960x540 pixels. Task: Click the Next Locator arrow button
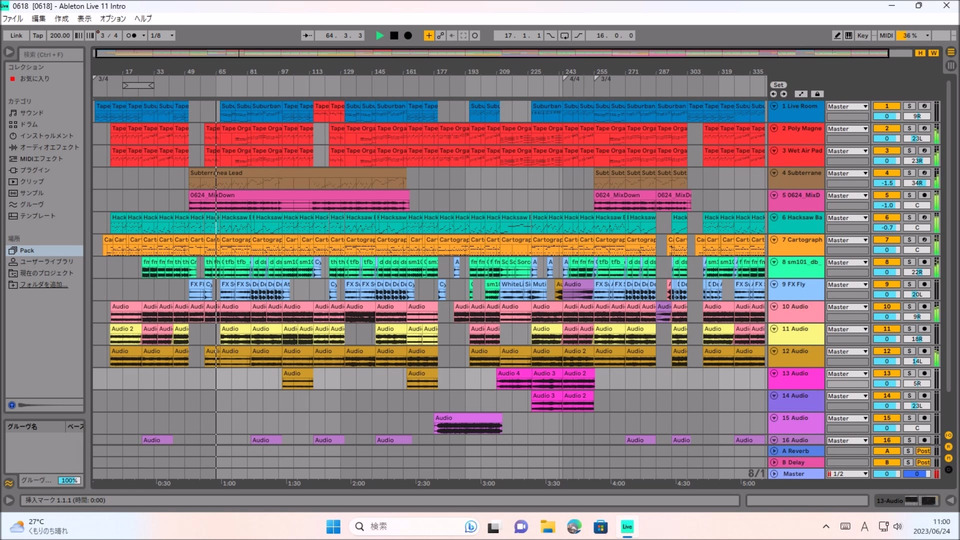click(x=784, y=94)
